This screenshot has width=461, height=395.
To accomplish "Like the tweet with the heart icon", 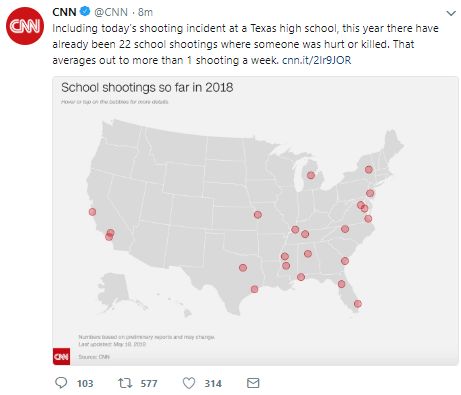I will 189,383.
